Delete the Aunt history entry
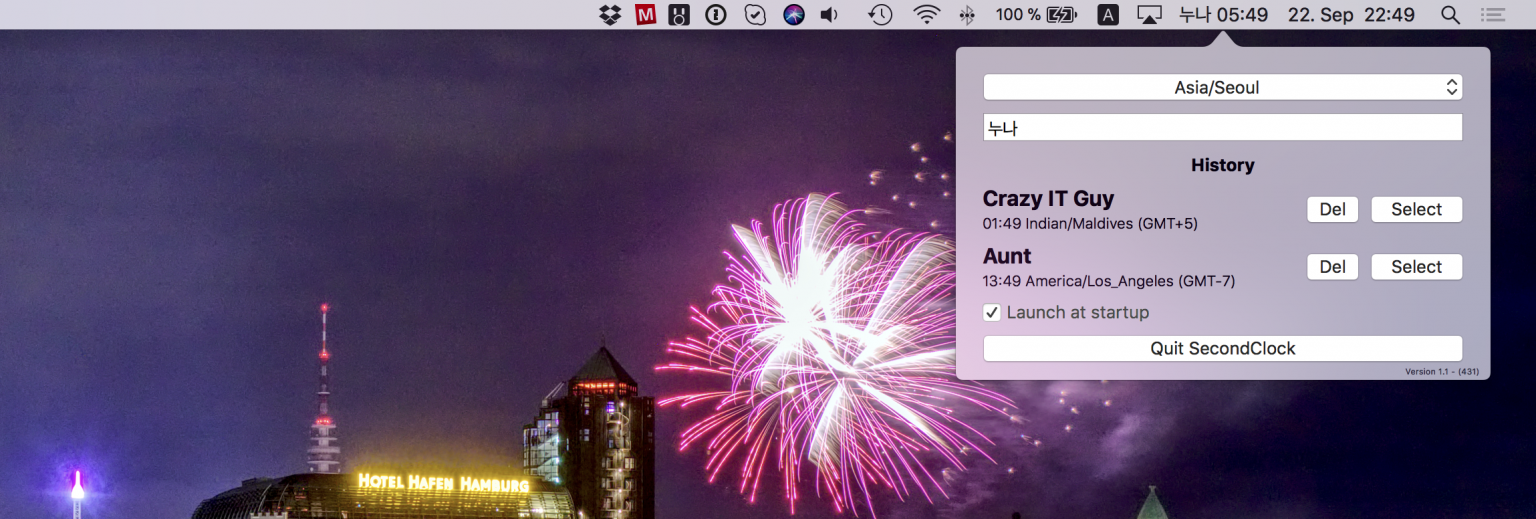1536x519 pixels. pyautogui.click(x=1332, y=267)
